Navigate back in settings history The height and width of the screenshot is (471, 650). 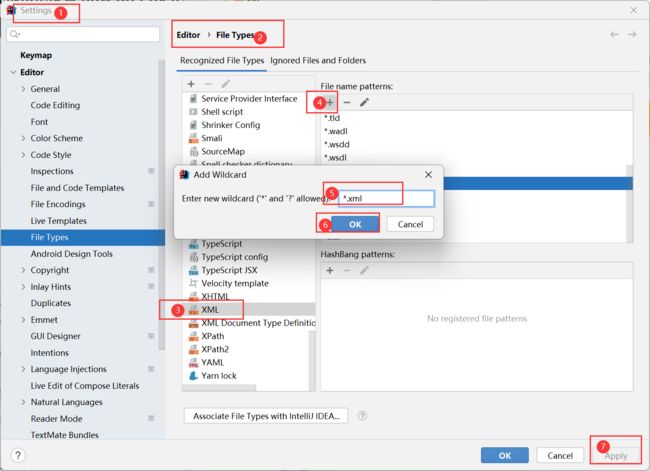[x=614, y=34]
